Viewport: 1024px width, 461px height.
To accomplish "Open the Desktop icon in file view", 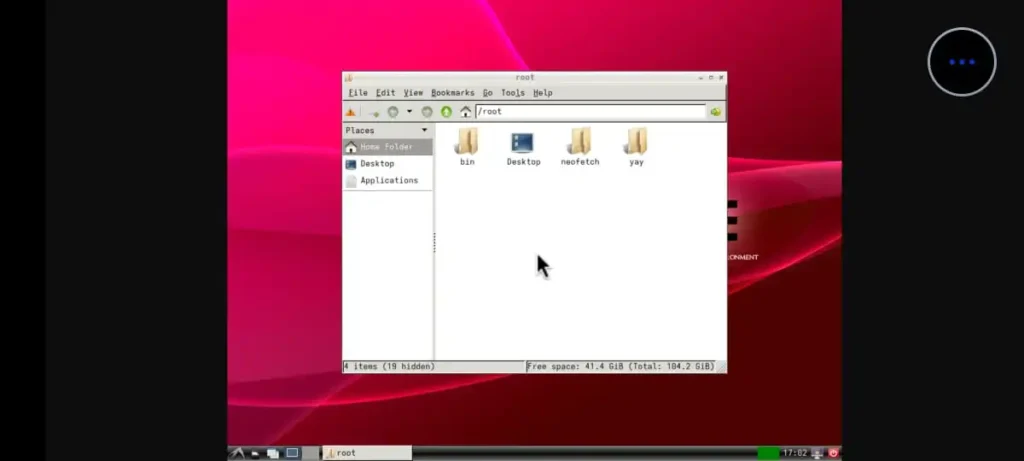I will coord(523,146).
